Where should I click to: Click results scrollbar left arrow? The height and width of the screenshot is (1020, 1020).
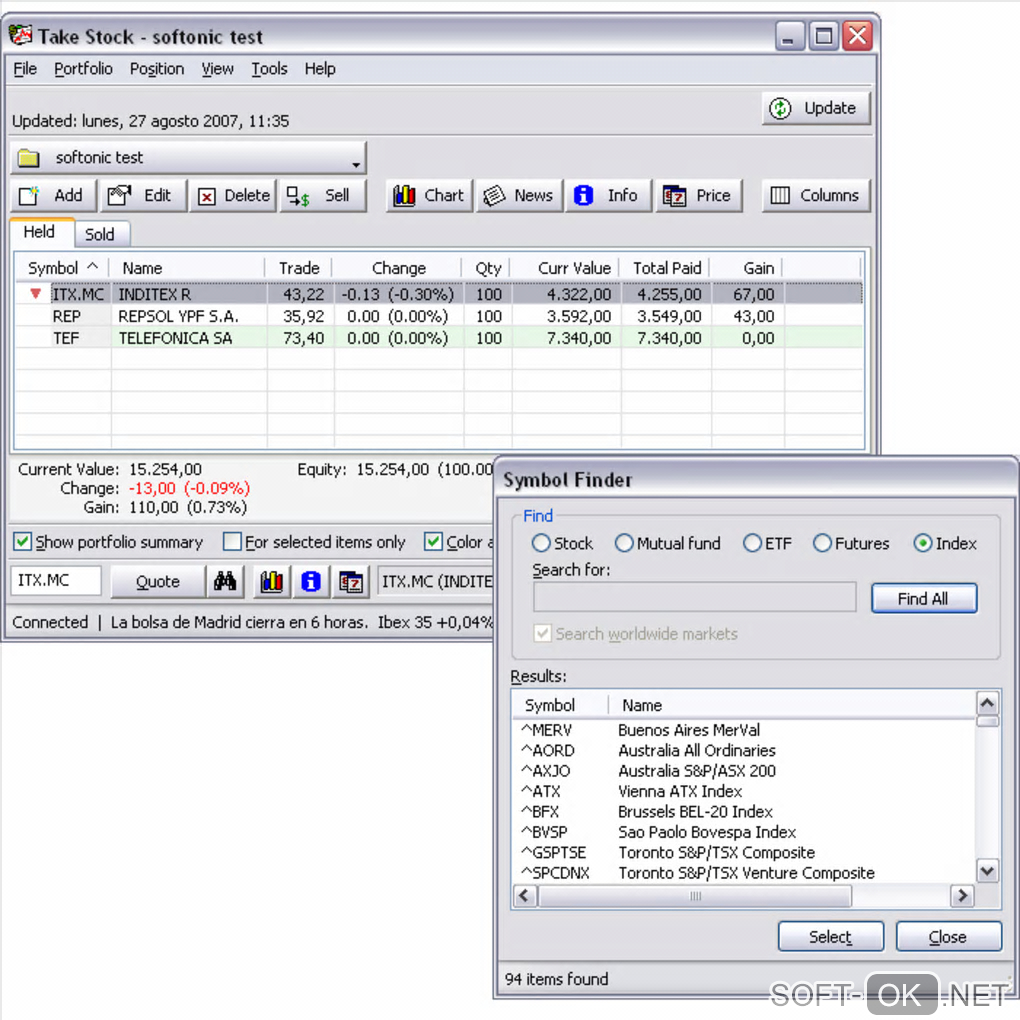(525, 896)
